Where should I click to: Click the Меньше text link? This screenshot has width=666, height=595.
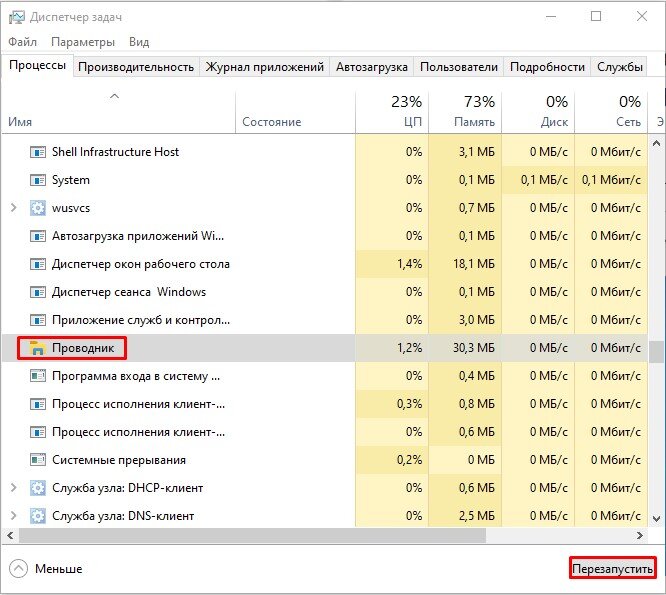click(59, 569)
